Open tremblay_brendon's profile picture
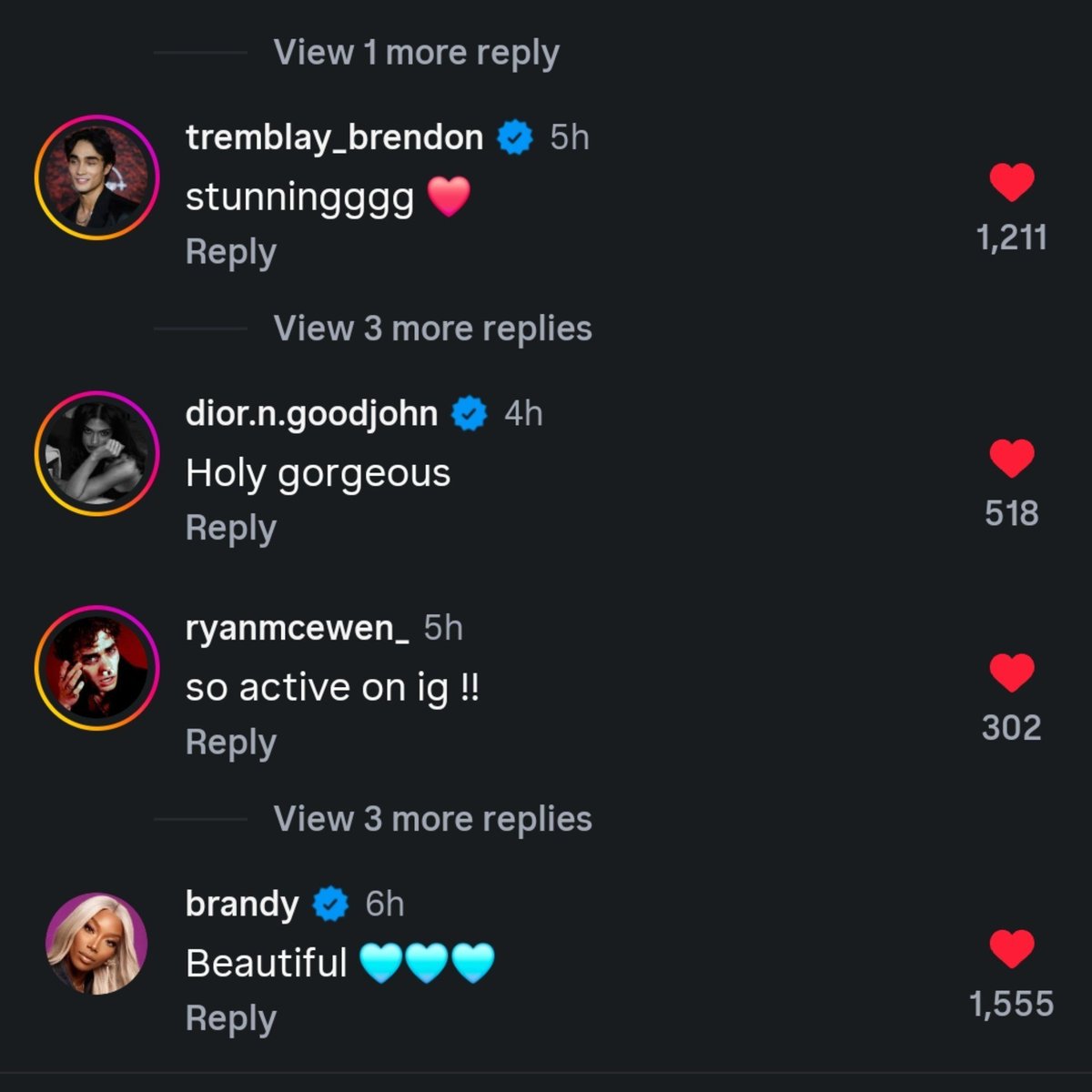The height and width of the screenshot is (1092, 1092). click(x=96, y=177)
